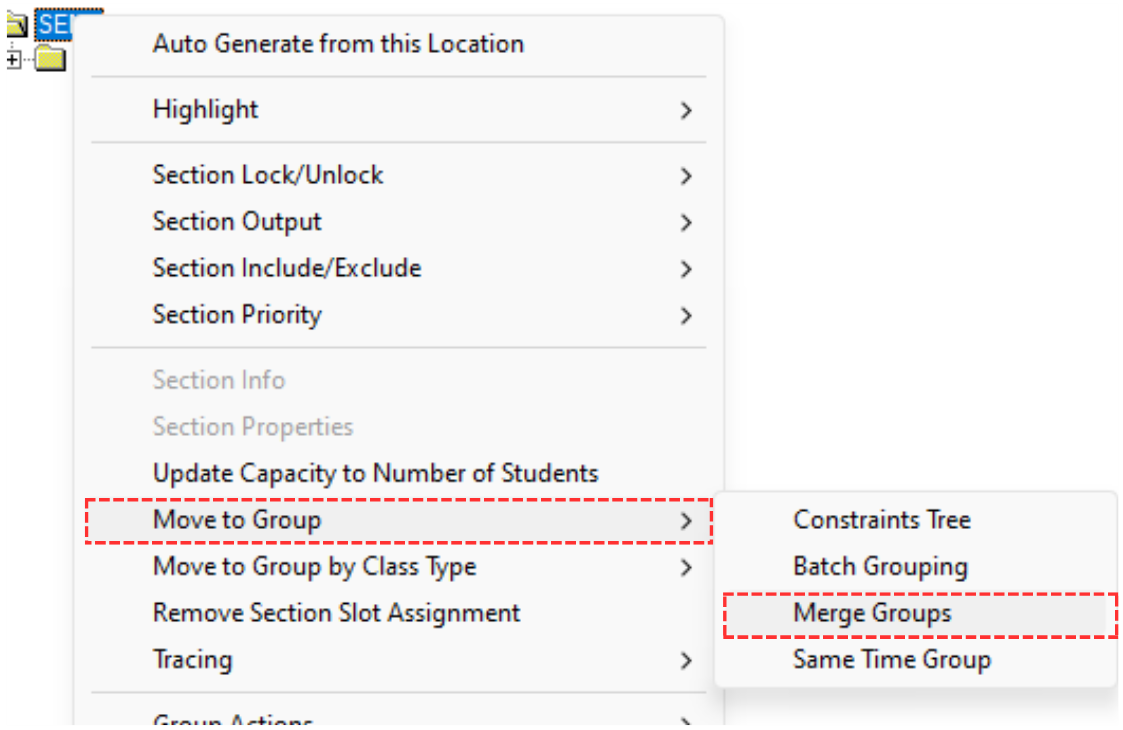Pick Batch Grouping from the submenu
The width and height of the screenshot is (1123, 730).
coord(880,567)
